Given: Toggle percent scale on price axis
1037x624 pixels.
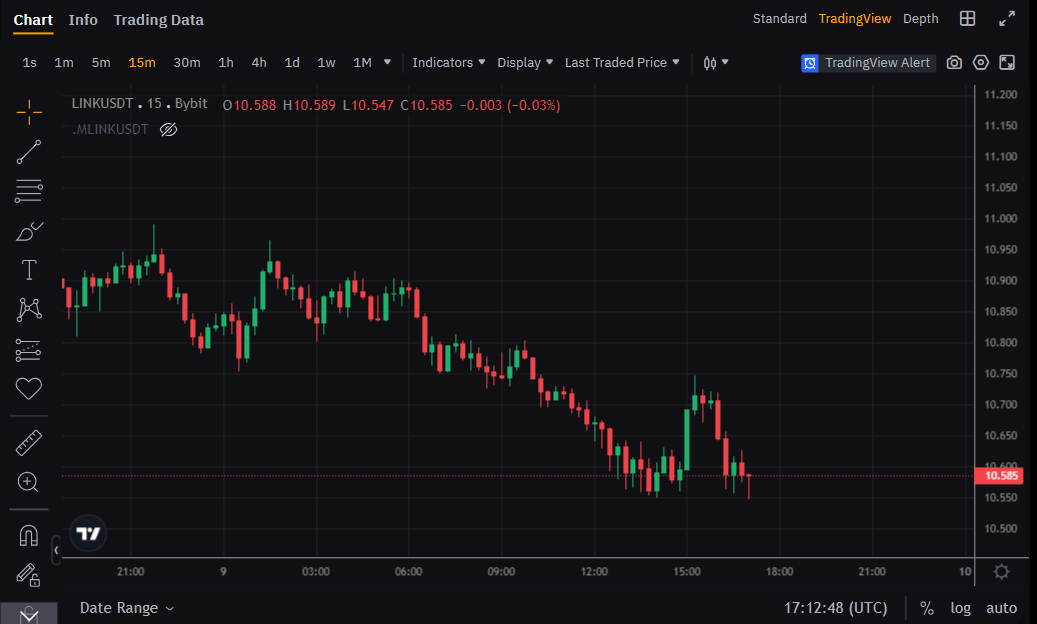Looking at the screenshot, I should pyautogui.click(x=927, y=608).
